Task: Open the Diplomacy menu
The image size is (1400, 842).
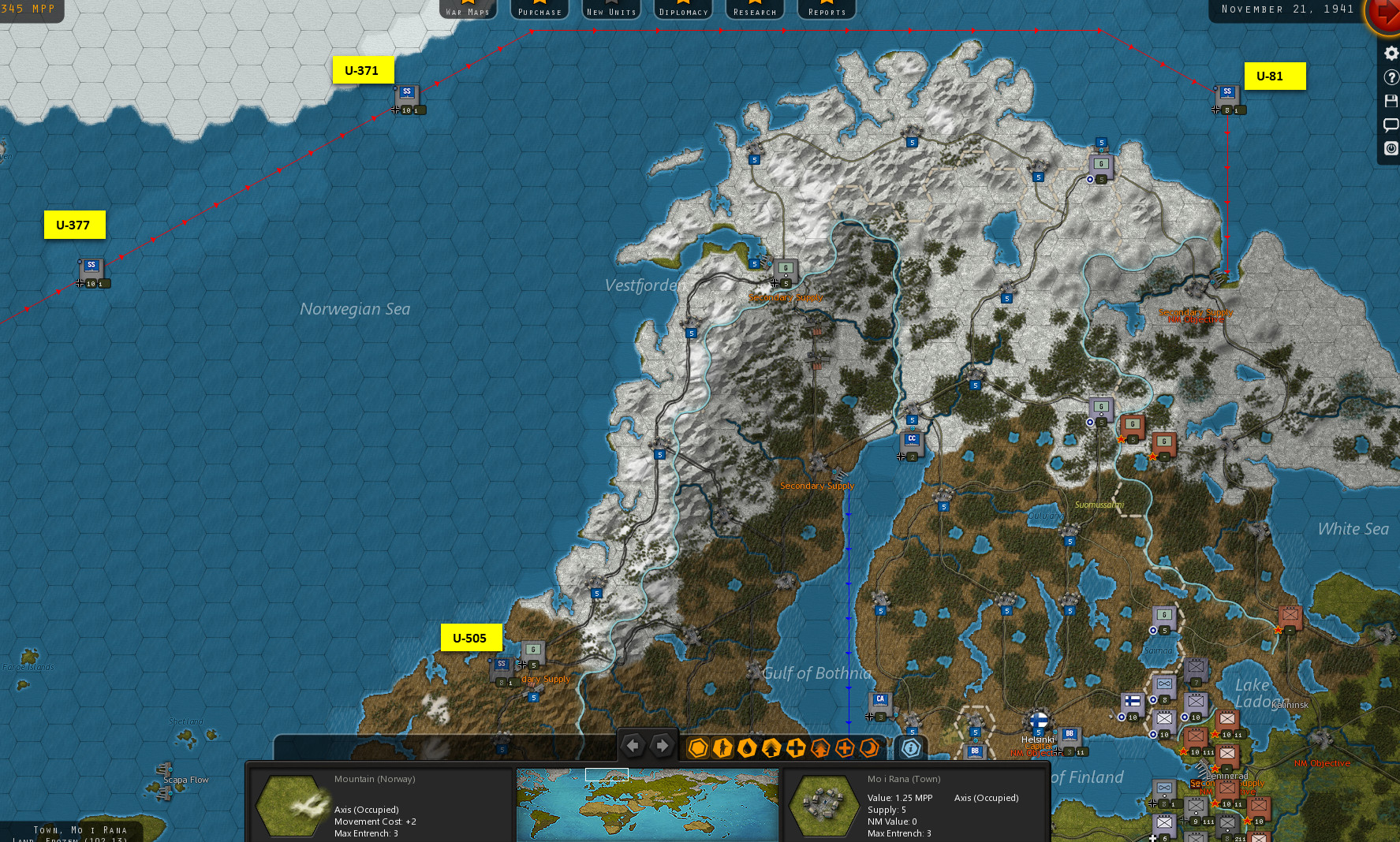Action: (683, 9)
